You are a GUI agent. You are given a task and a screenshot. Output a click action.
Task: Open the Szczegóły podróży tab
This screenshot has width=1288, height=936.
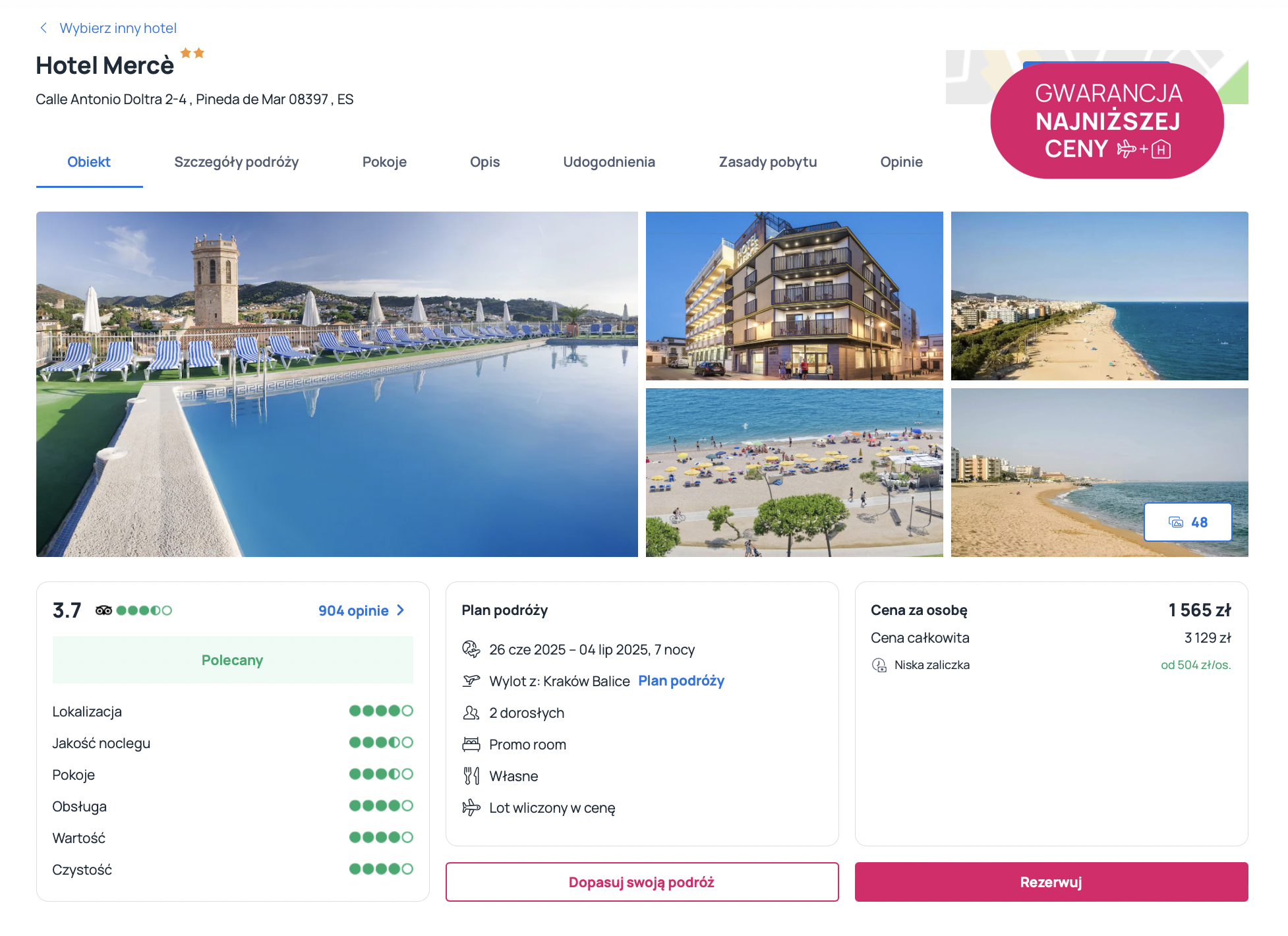click(237, 162)
